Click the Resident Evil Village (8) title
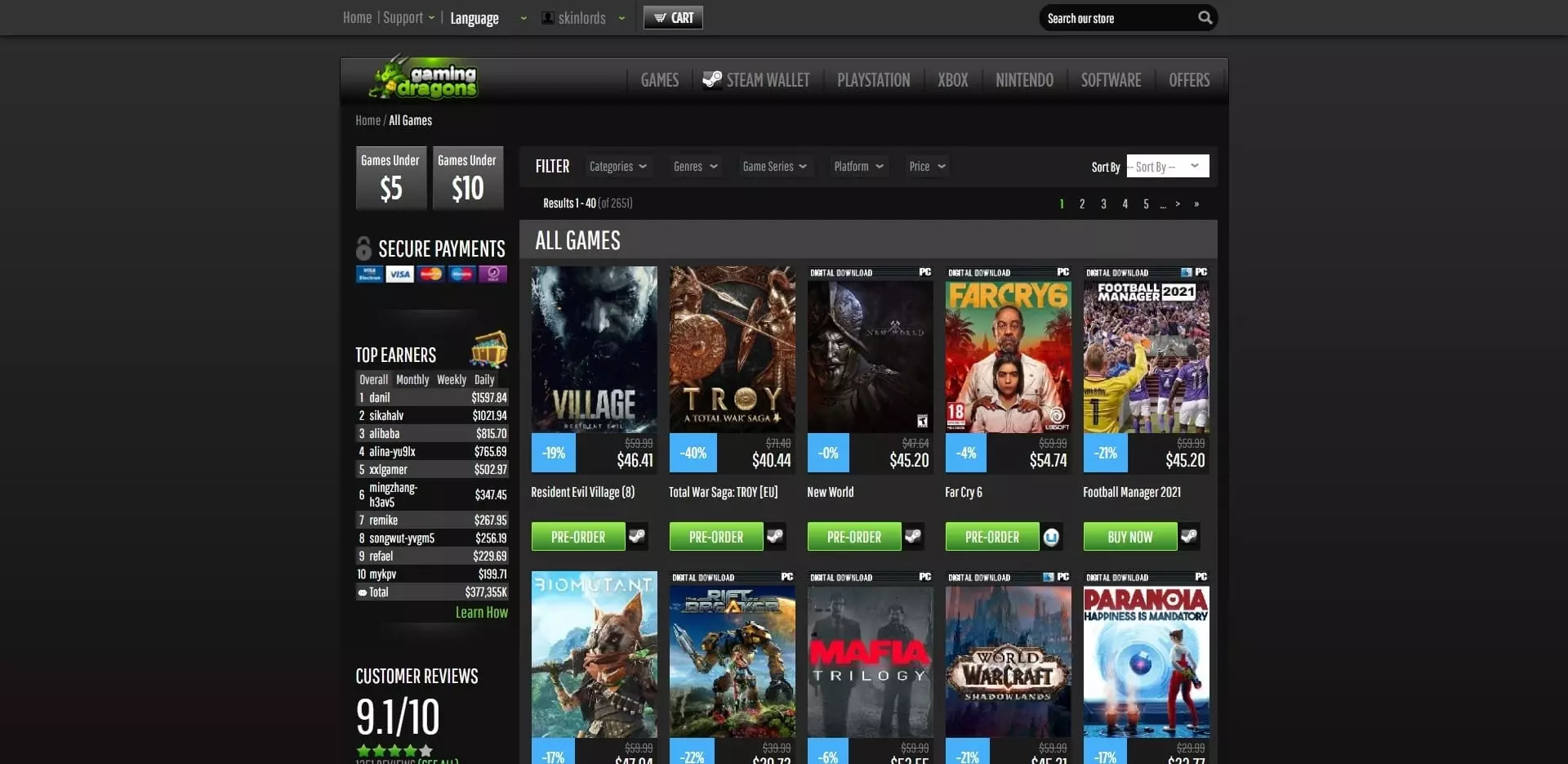Viewport: 1568px width, 764px height. click(582, 492)
